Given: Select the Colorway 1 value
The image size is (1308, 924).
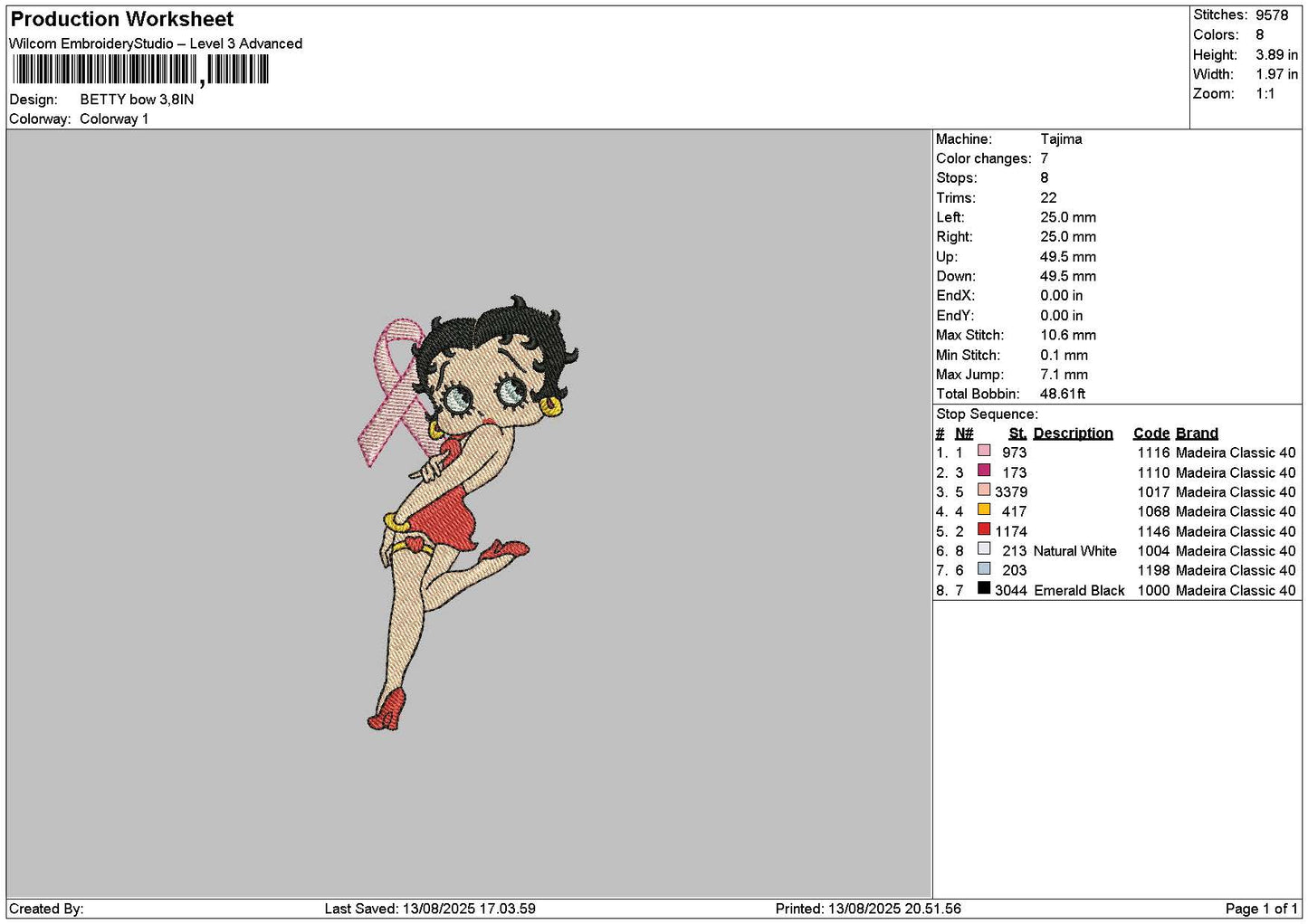Looking at the screenshot, I should point(114,119).
